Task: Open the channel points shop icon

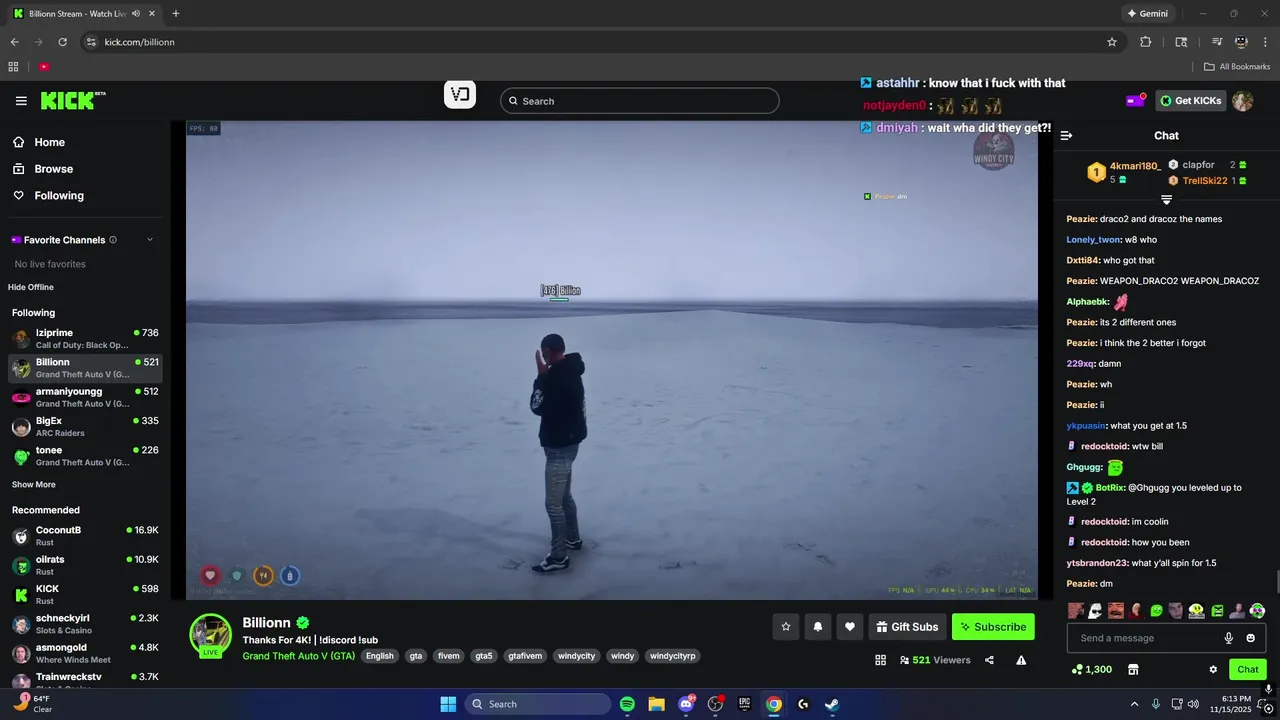Action: tap(1133, 669)
